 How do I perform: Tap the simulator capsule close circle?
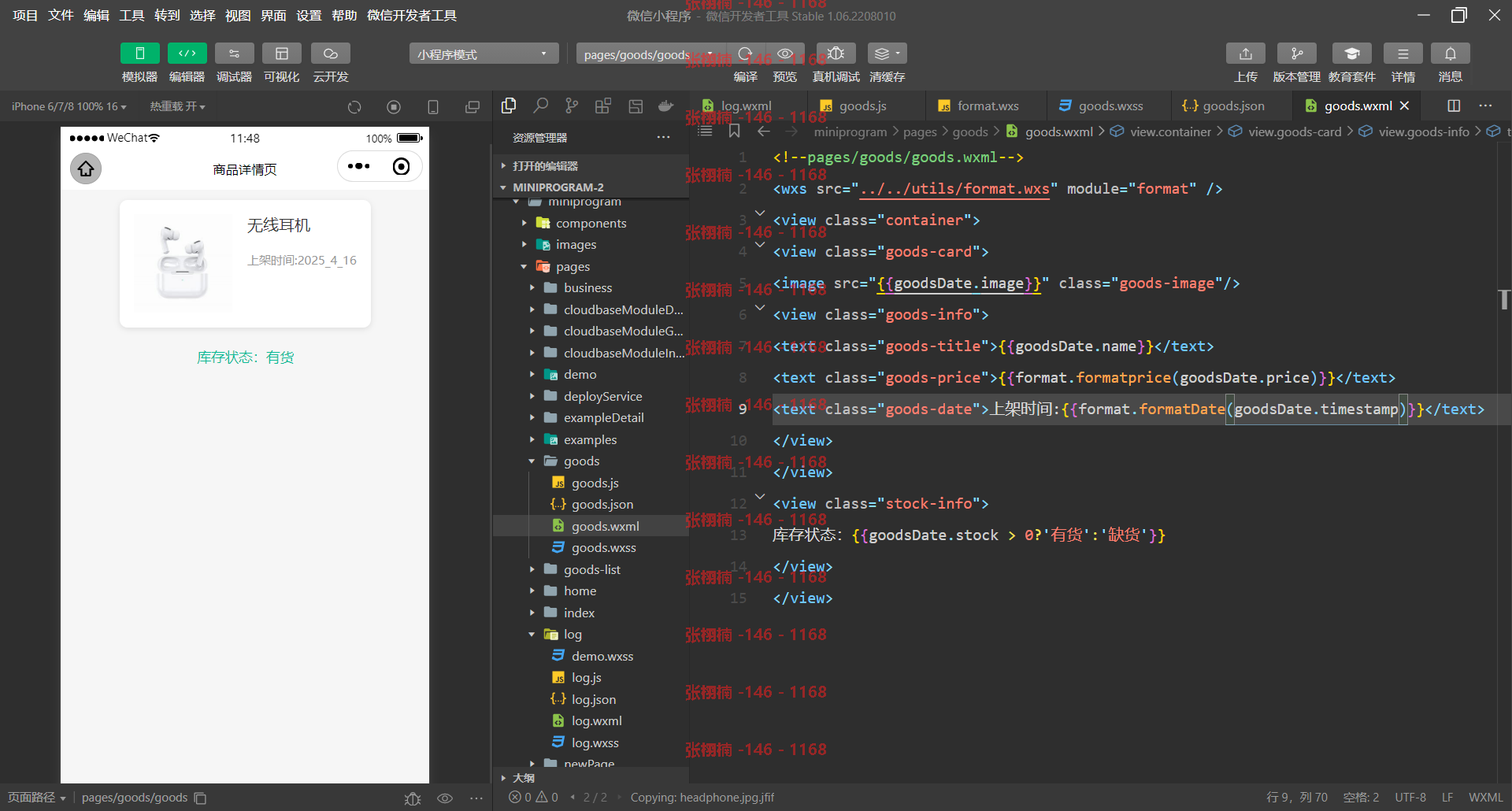coord(402,166)
